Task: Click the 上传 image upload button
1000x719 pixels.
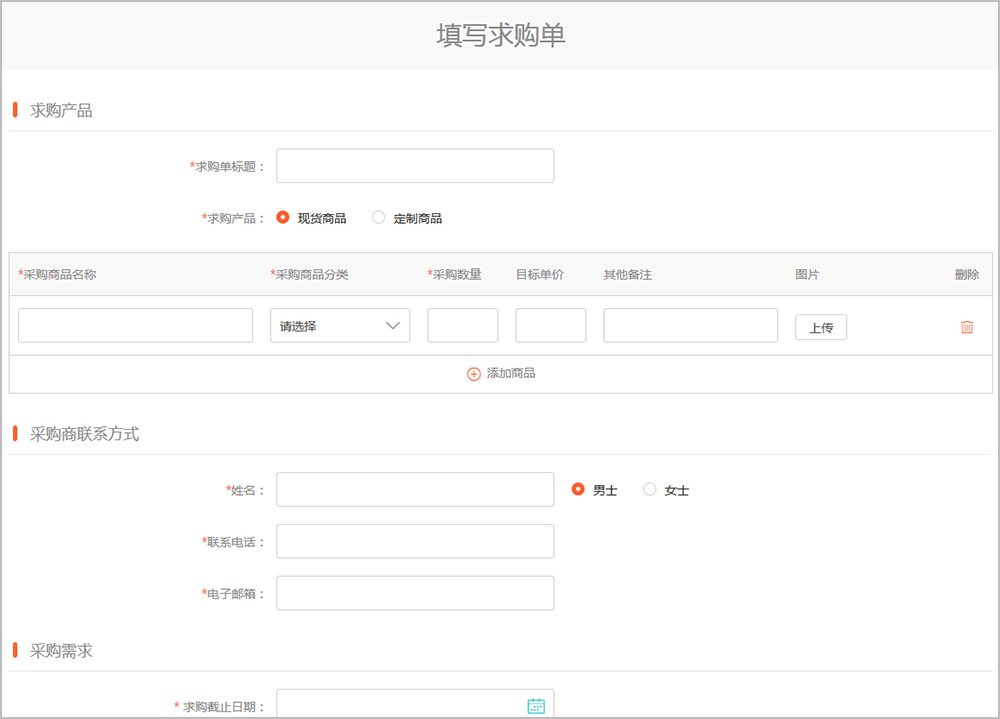Action: point(821,327)
